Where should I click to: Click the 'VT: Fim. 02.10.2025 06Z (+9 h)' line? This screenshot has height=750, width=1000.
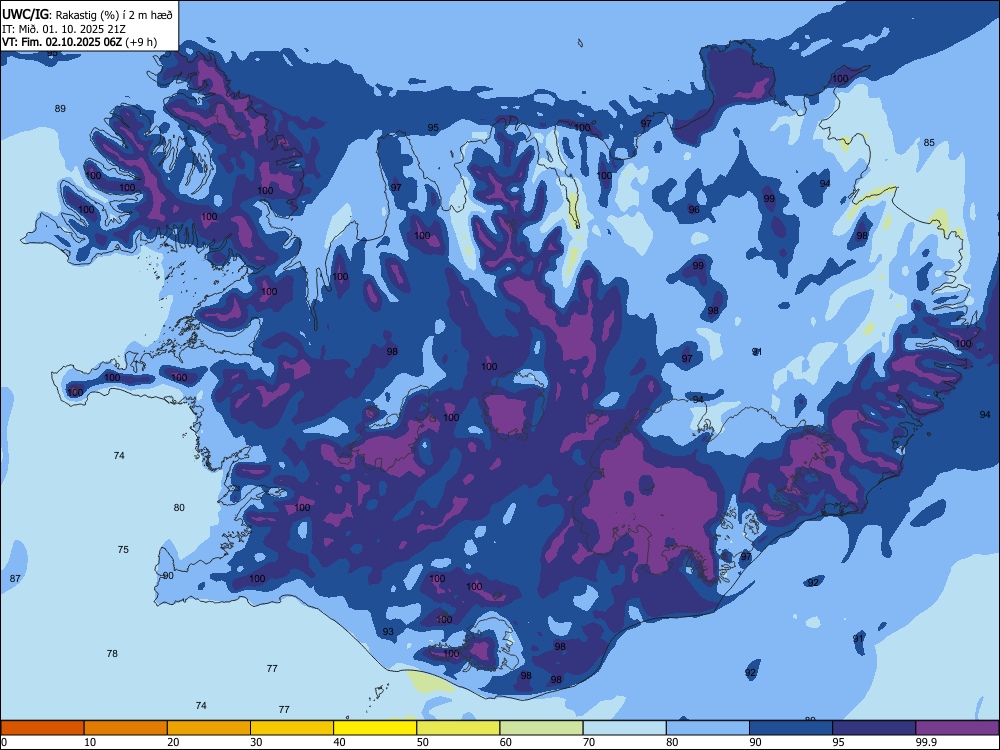[79, 42]
